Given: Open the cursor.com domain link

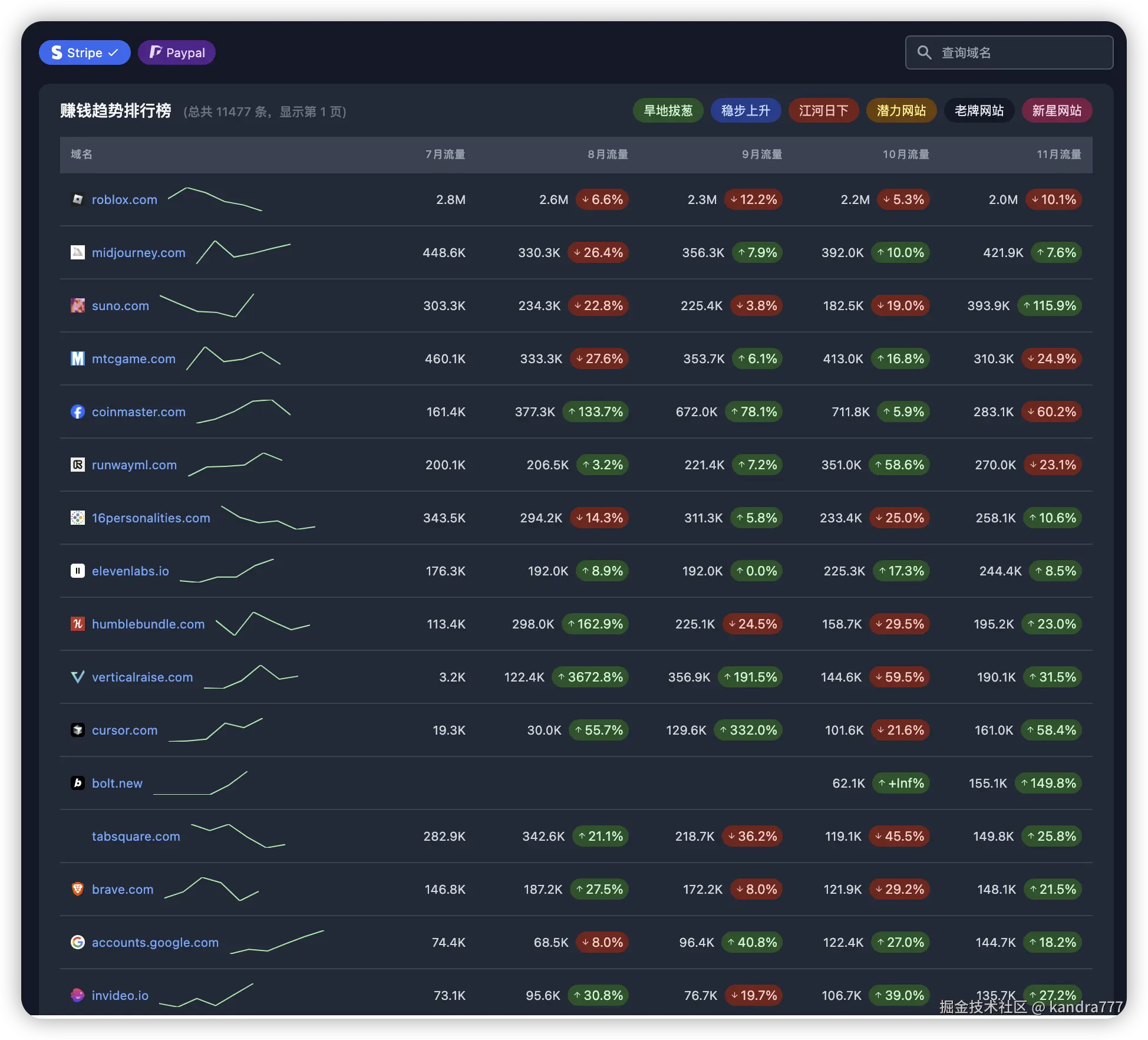Looking at the screenshot, I should (124, 730).
